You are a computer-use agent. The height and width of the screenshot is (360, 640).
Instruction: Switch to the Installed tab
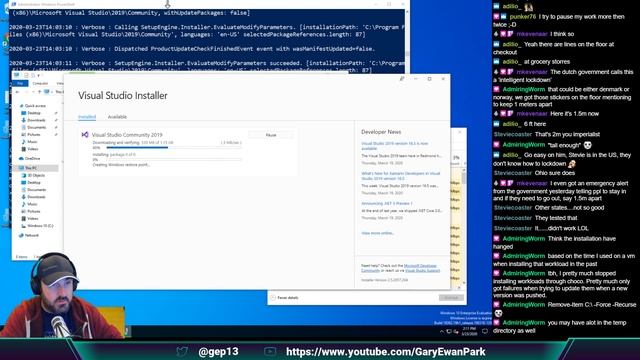click(87, 117)
